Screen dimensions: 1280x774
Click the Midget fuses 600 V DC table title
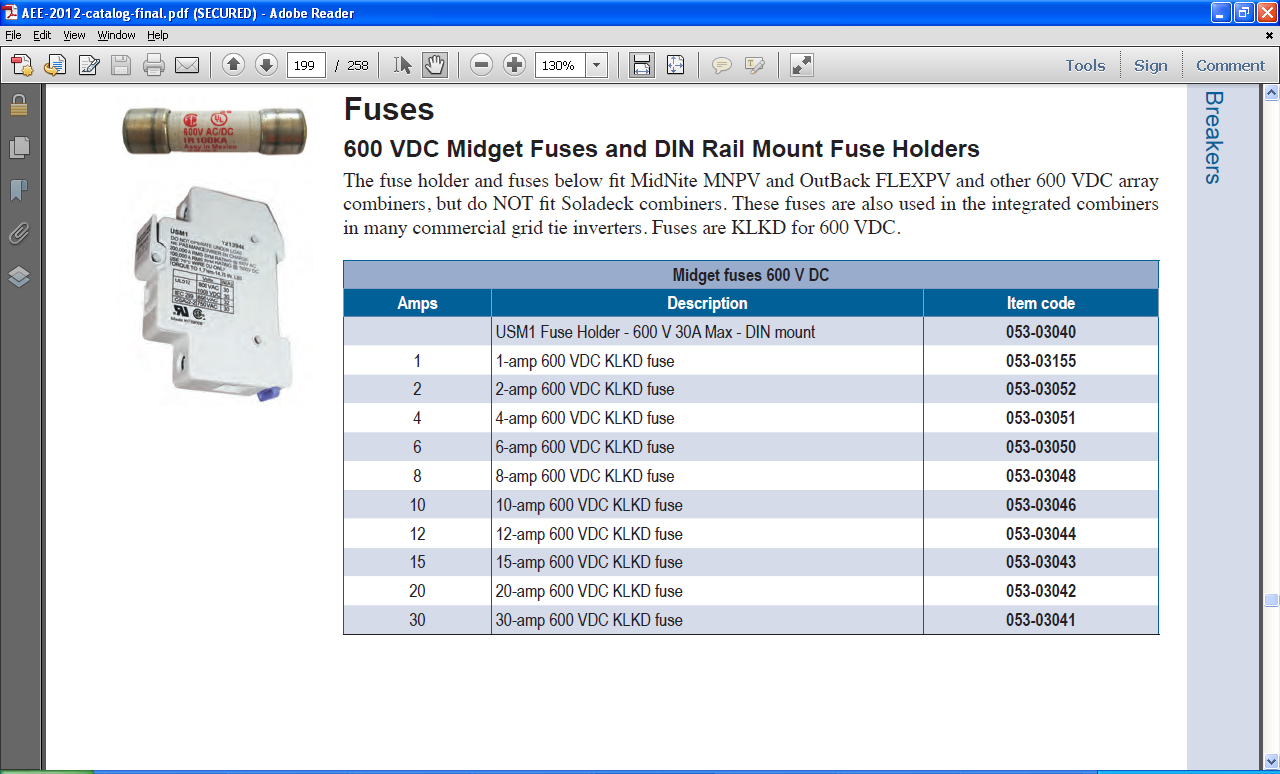tap(750, 275)
